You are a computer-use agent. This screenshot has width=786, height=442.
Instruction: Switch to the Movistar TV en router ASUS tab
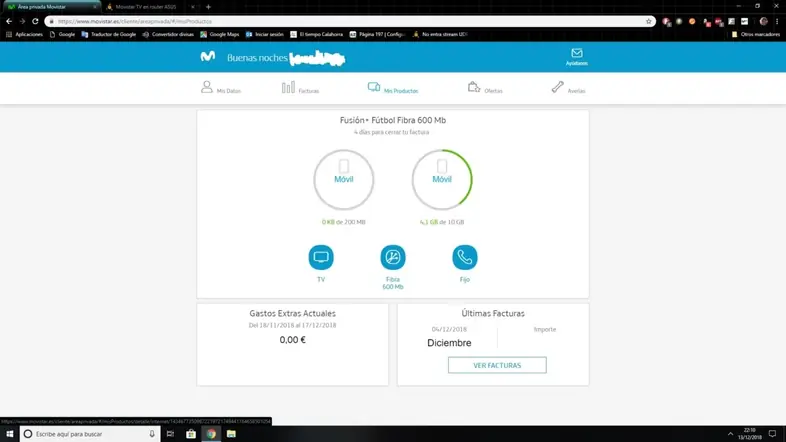click(146, 7)
